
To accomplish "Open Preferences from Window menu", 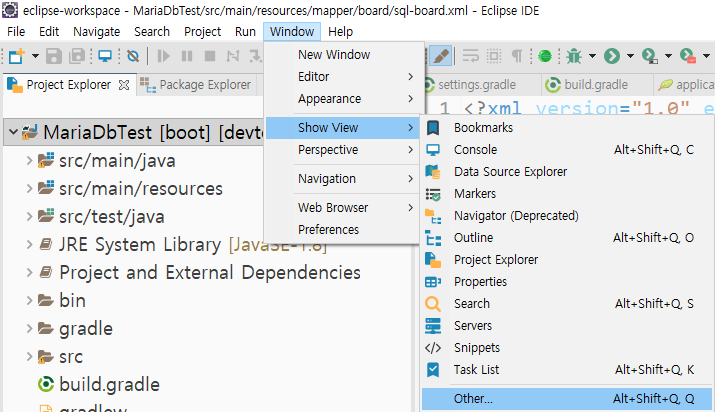I will [342, 230].
